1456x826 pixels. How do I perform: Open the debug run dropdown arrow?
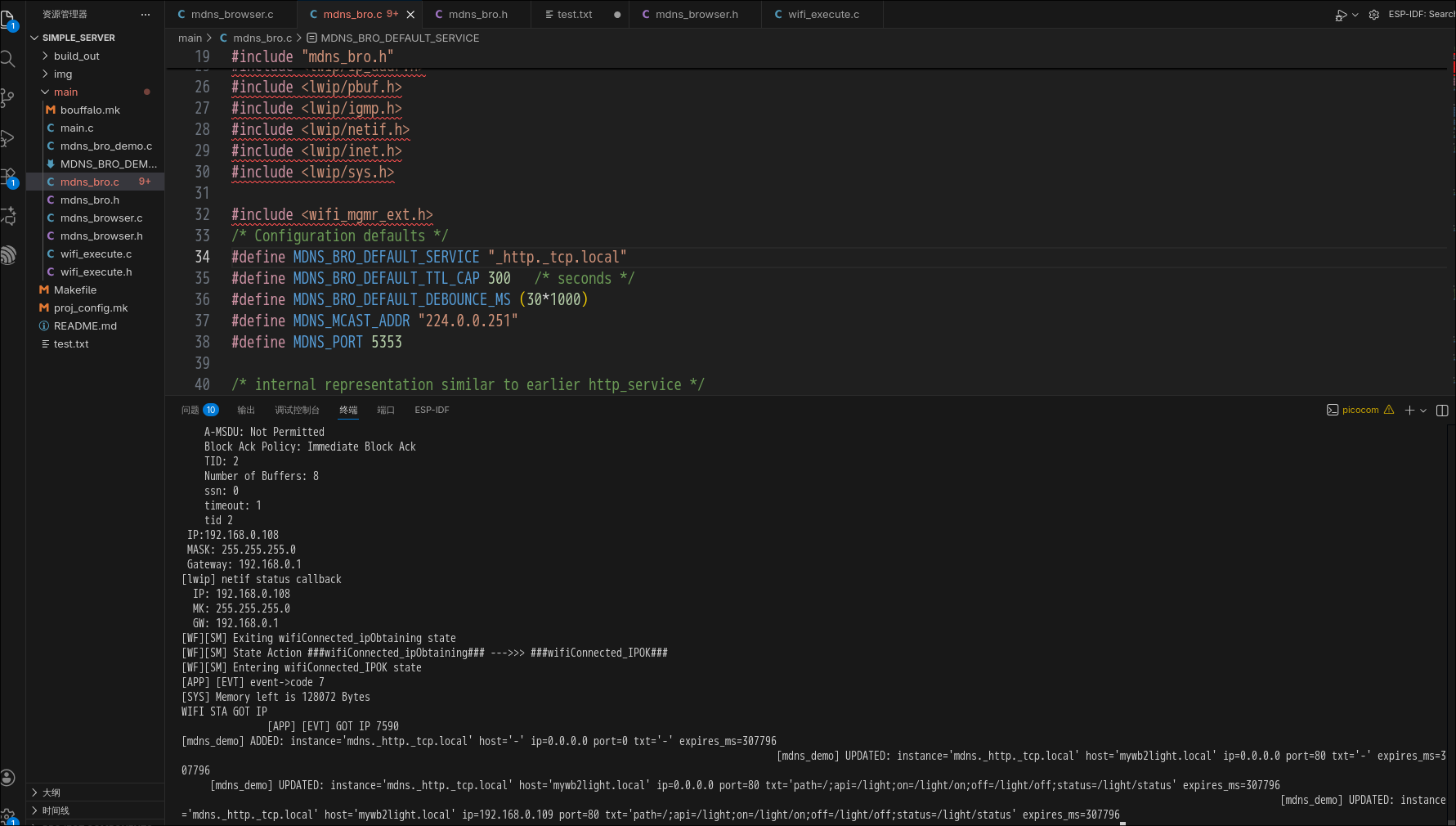[x=1355, y=15]
